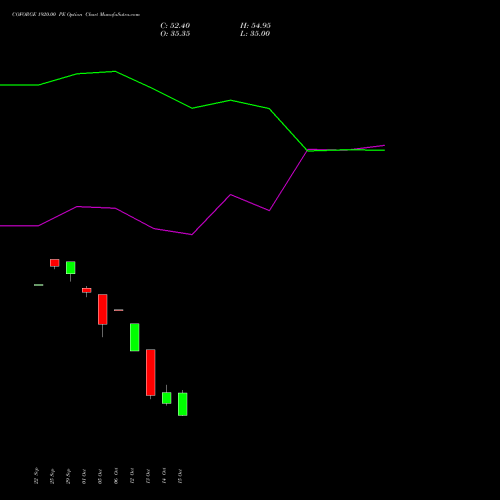Screen dimensions: 500x500
Task: Click the open value O: 35.35
Action: (175, 34)
